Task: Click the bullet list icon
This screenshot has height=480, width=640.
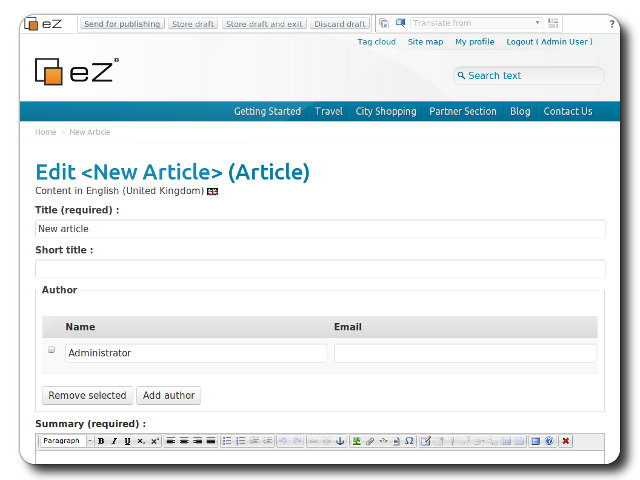Action: pos(227,441)
